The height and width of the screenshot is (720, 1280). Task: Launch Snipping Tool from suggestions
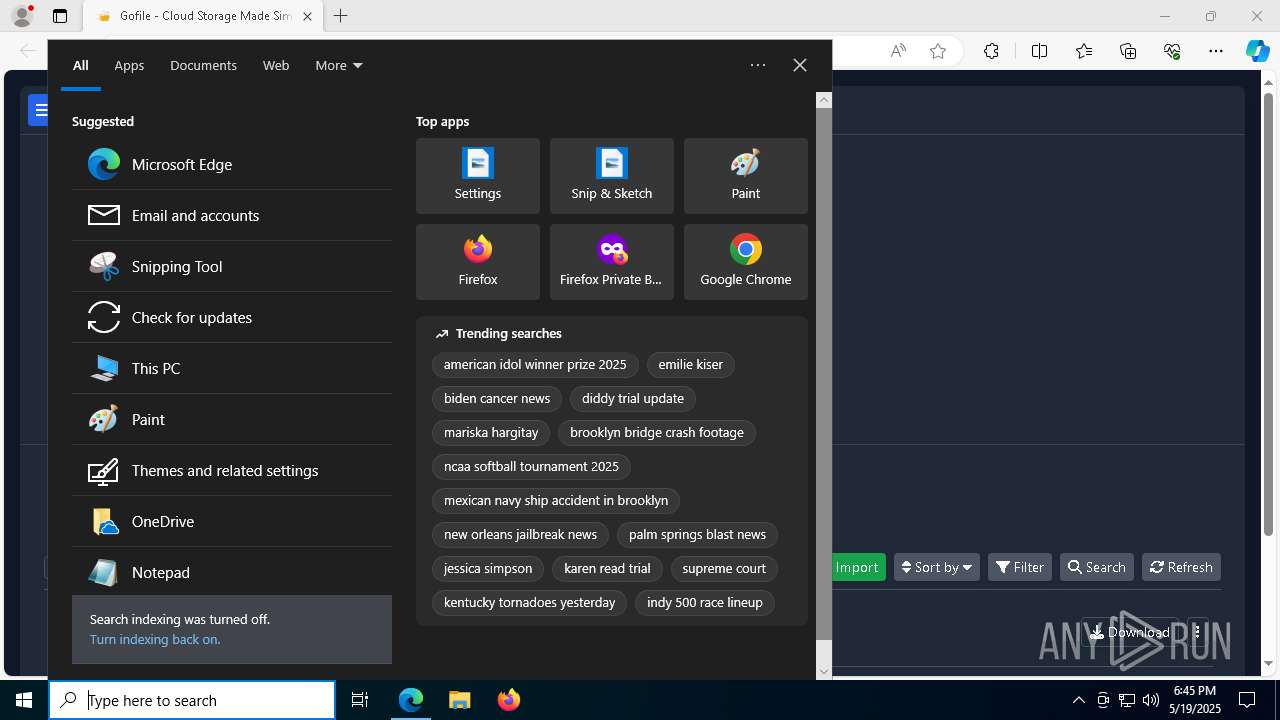point(232,266)
